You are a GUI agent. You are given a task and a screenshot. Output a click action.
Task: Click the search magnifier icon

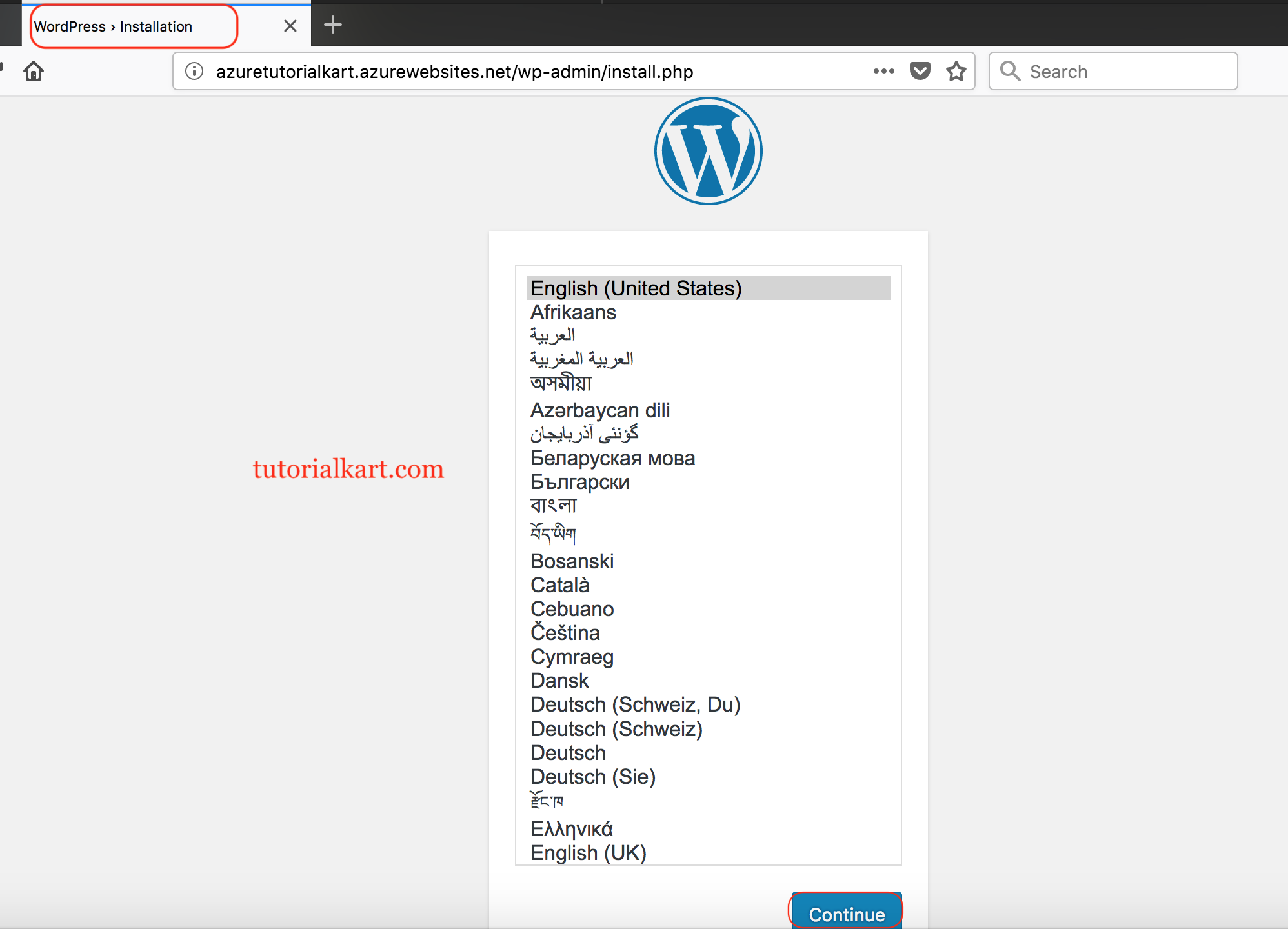coord(1010,71)
